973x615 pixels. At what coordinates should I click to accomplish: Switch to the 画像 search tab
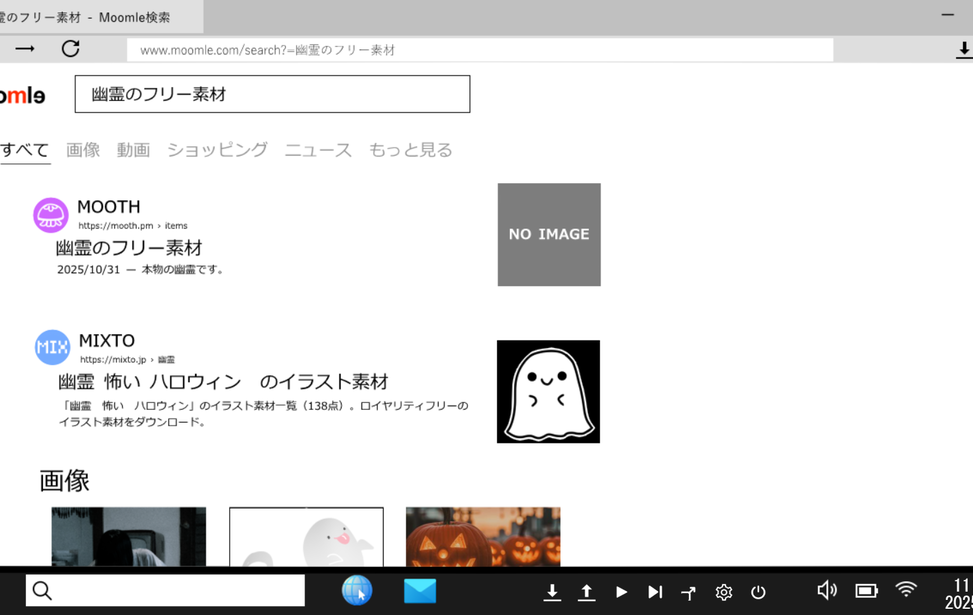click(x=83, y=150)
